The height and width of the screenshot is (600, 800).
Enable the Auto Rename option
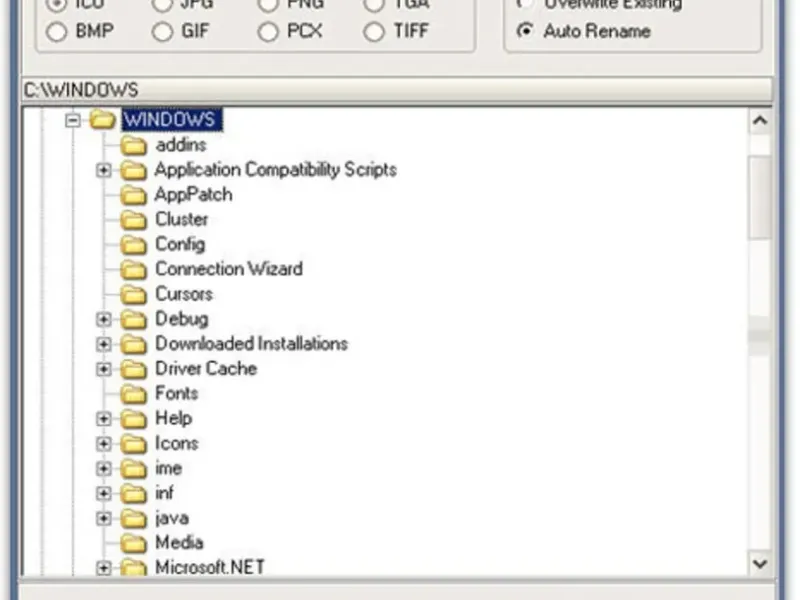tap(525, 31)
